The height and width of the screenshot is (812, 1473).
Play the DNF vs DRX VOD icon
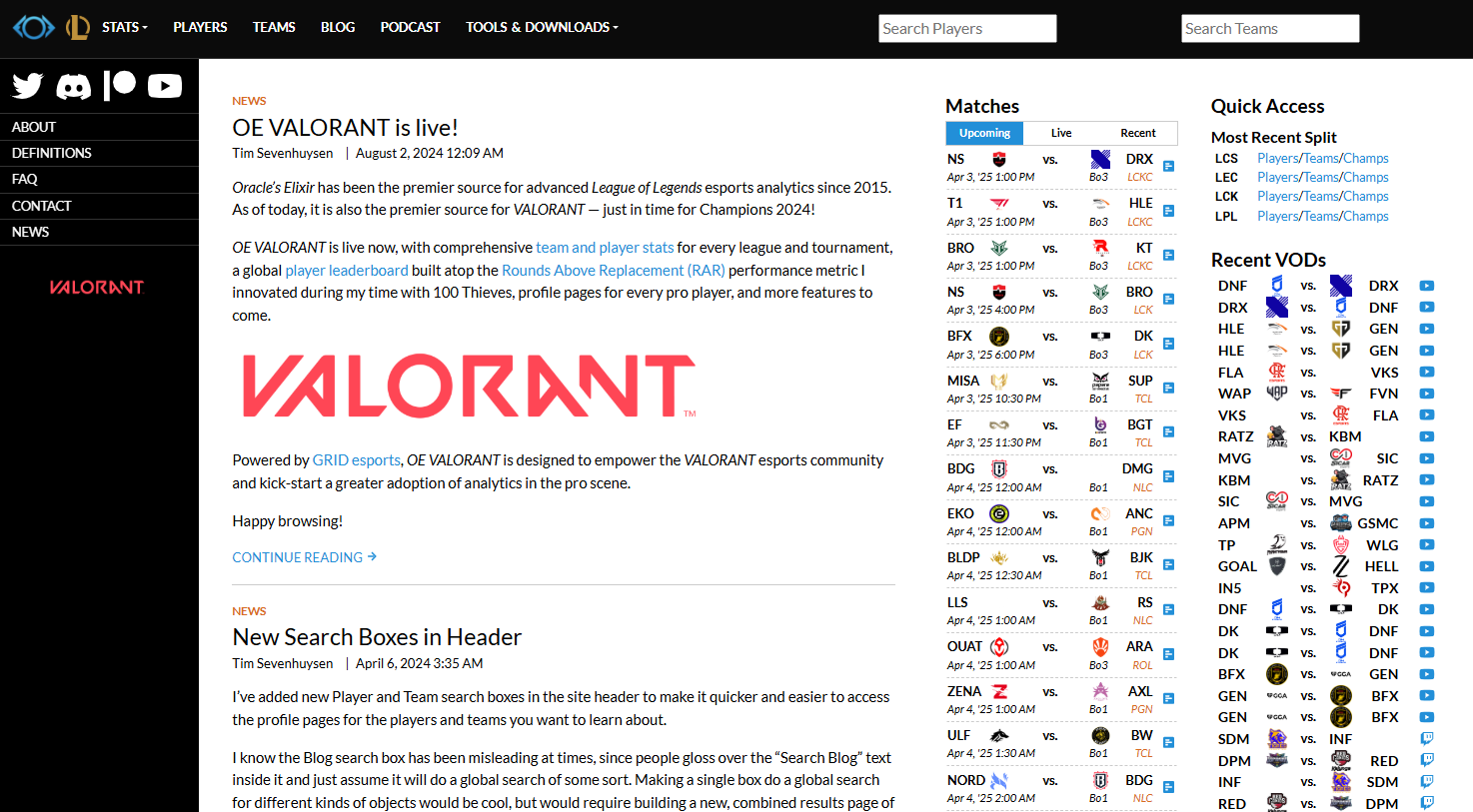tap(1426, 286)
